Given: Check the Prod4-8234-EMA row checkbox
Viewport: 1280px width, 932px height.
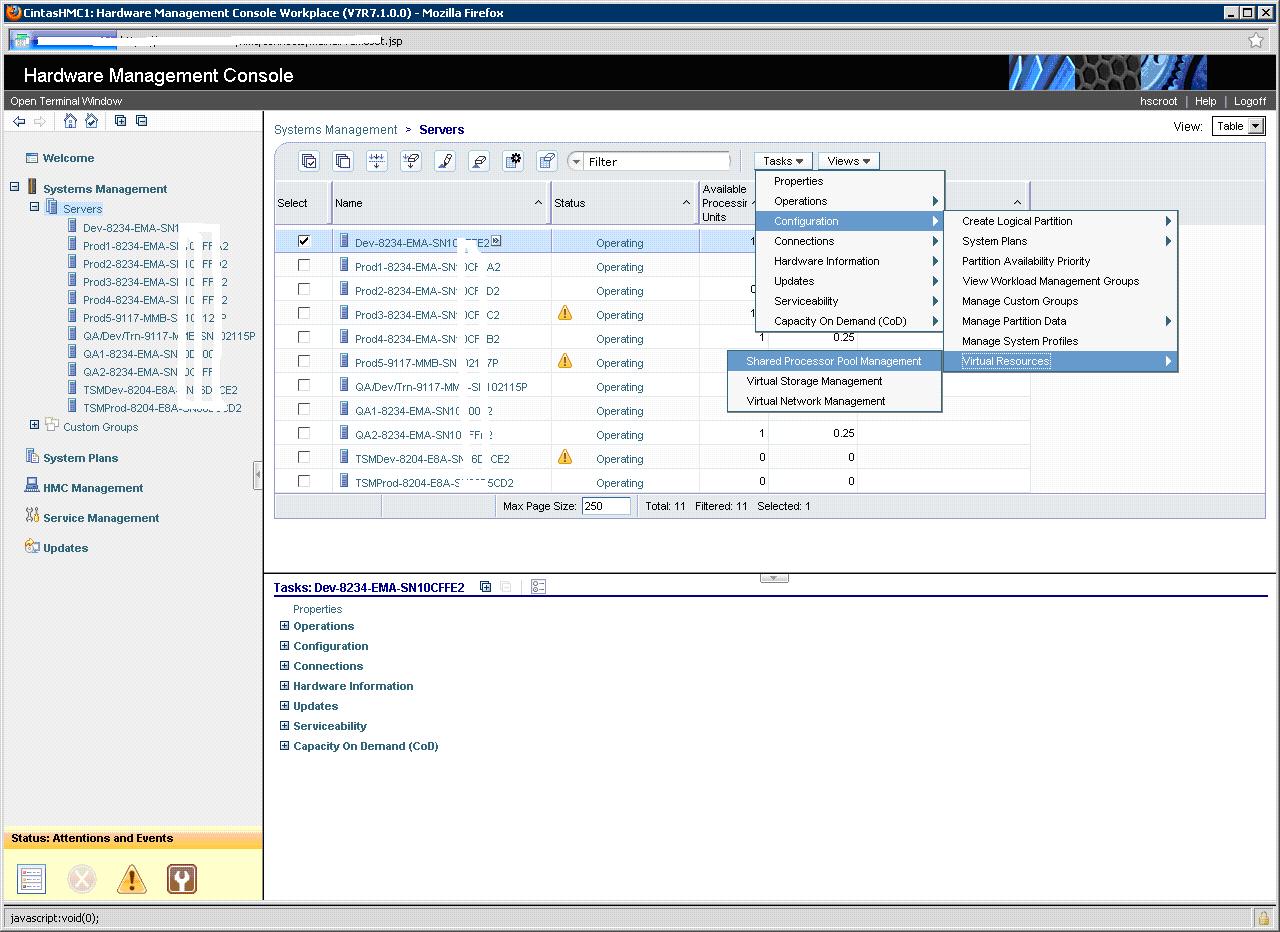Looking at the screenshot, I should click(x=304, y=338).
